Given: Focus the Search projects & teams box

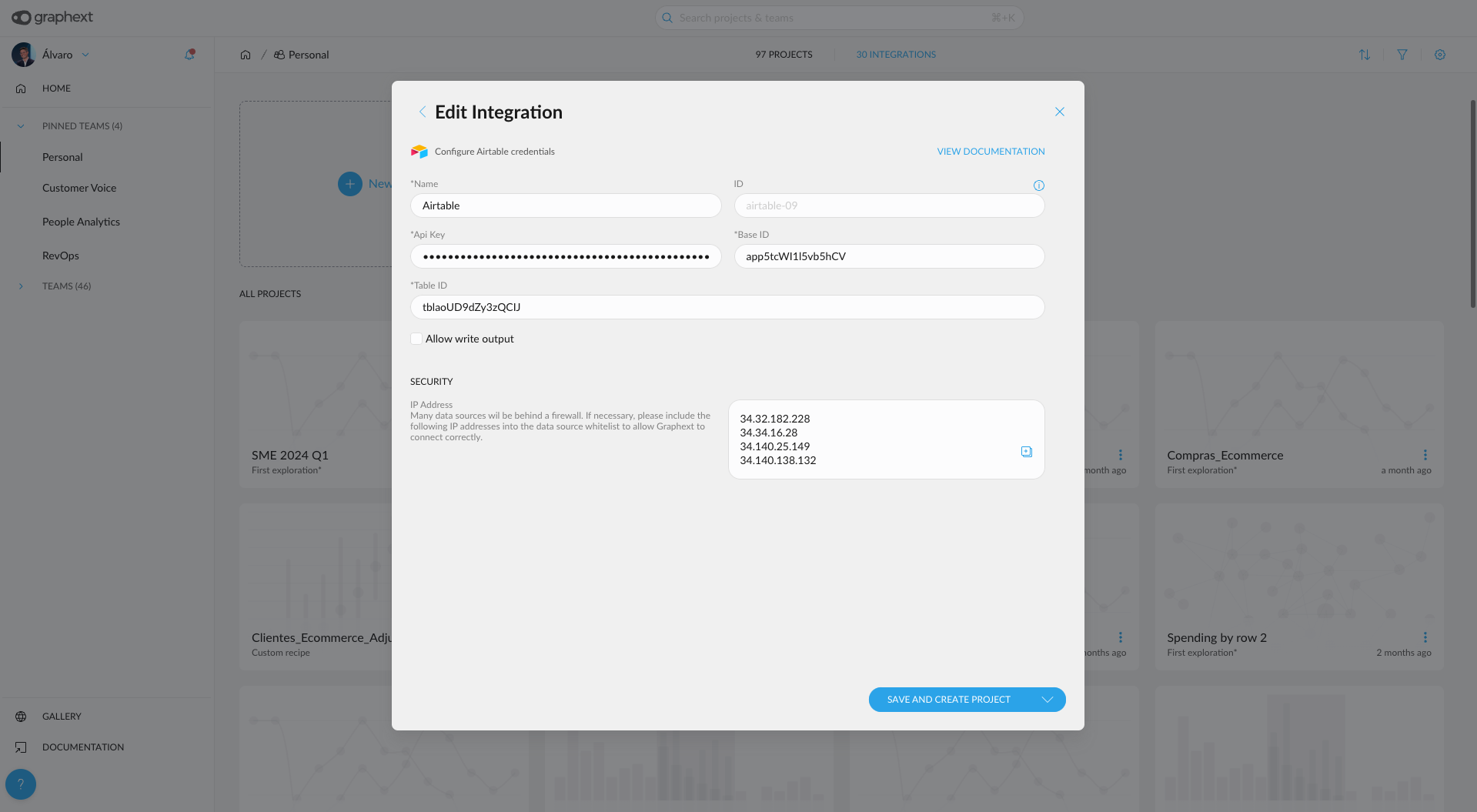Looking at the screenshot, I should tap(839, 18).
